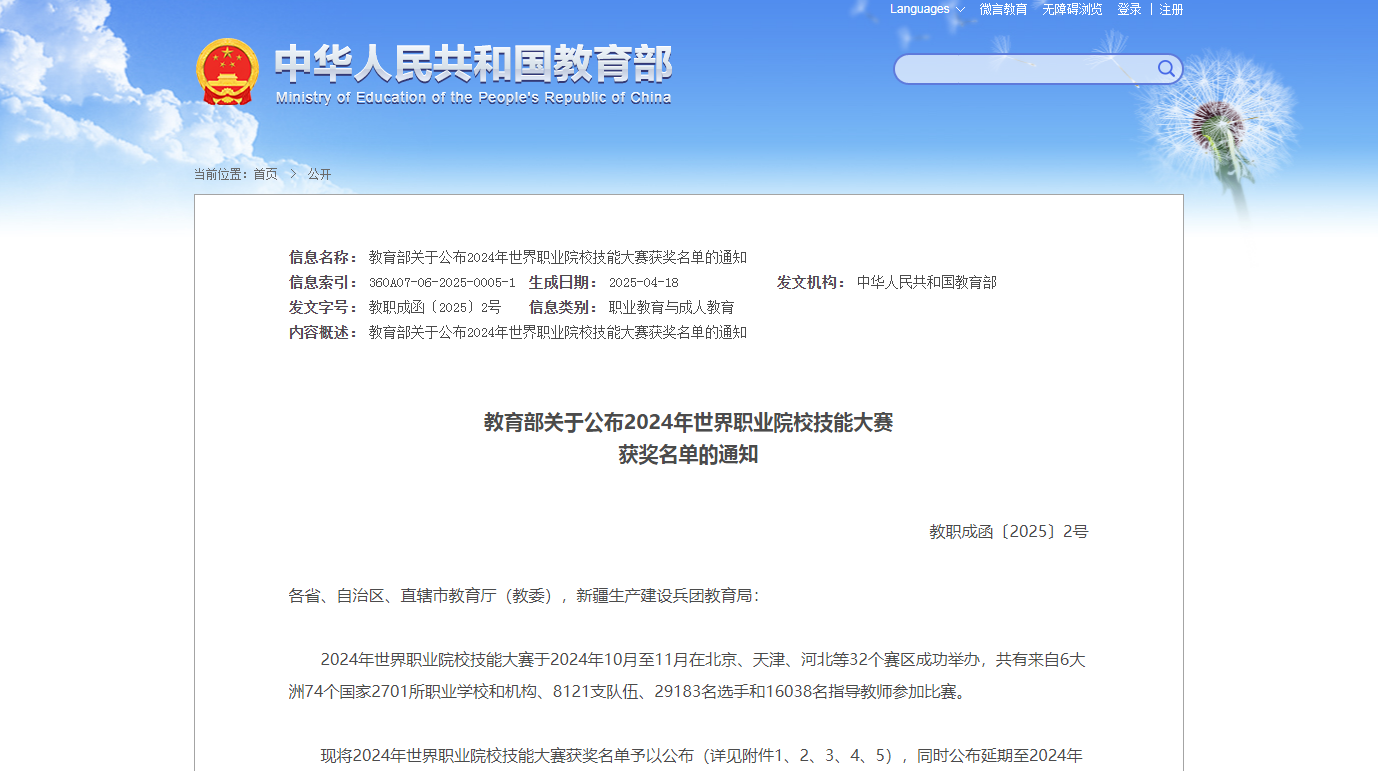Go to 首页 in the breadcrumb

pyautogui.click(x=265, y=174)
